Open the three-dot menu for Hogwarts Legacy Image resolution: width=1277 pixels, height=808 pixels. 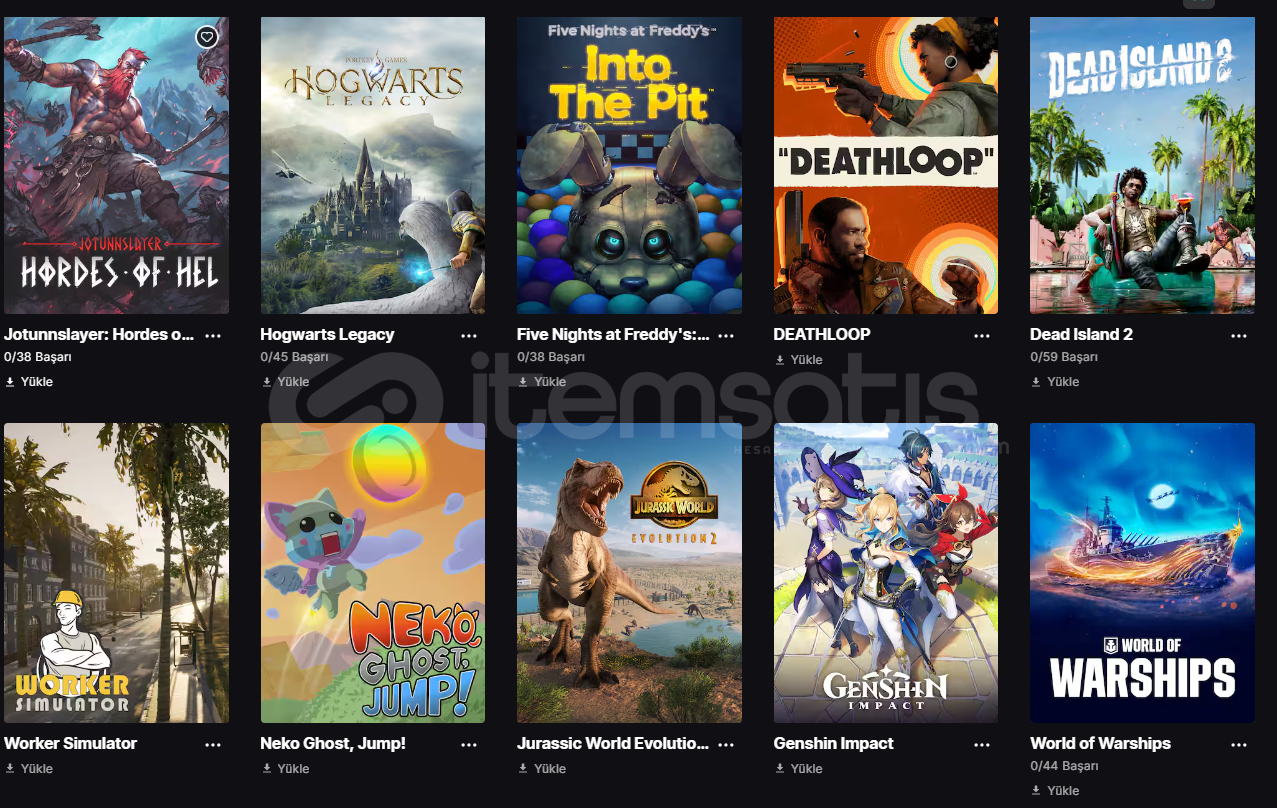click(469, 336)
